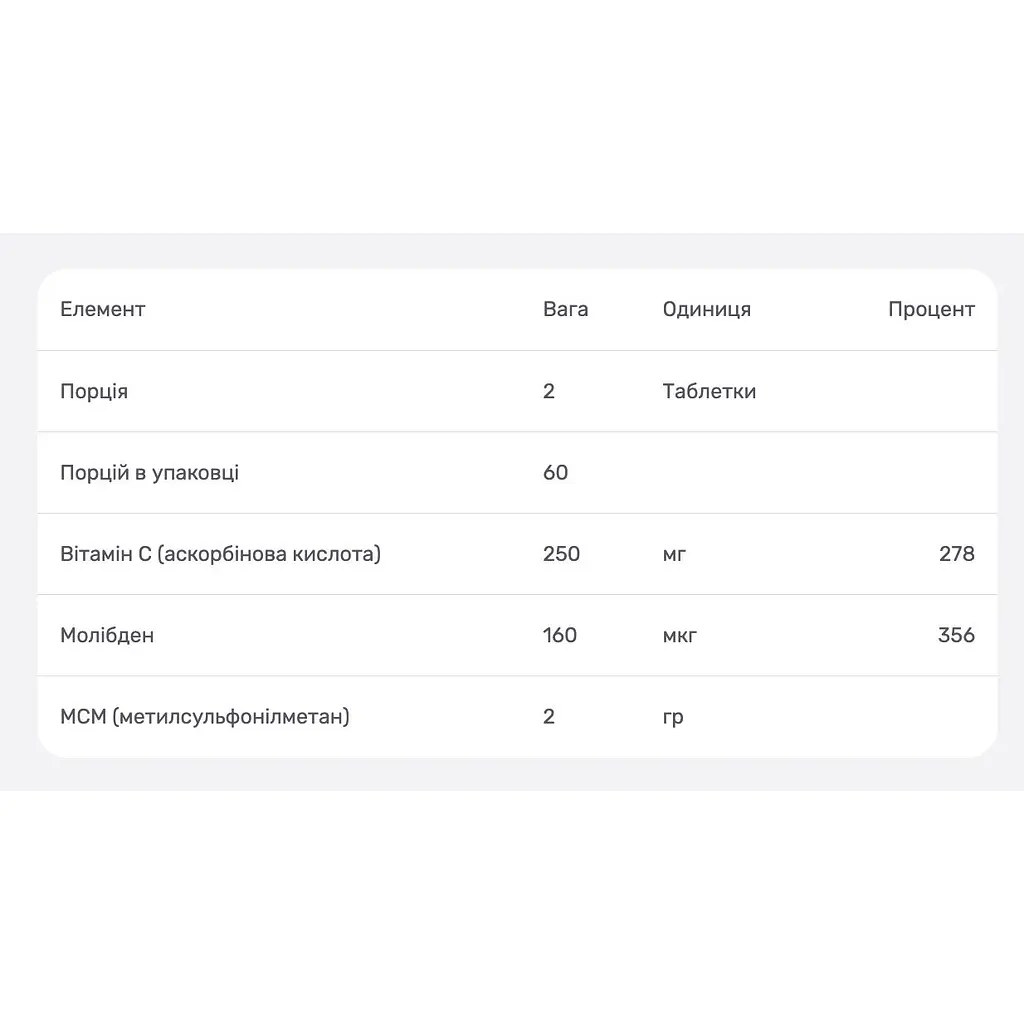Image resolution: width=1024 pixels, height=1024 pixels.
Task: Select the МСМ (метилсульфонілметан) label
Action: click(x=205, y=716)
